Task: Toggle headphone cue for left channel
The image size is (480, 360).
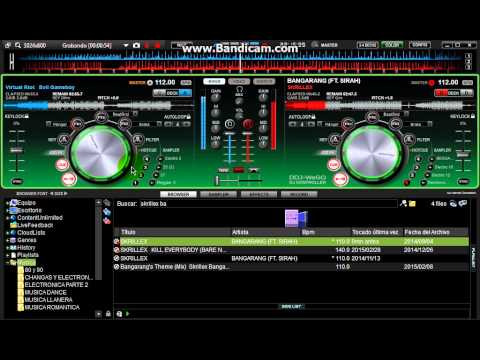Action: [x=229, y=124]
